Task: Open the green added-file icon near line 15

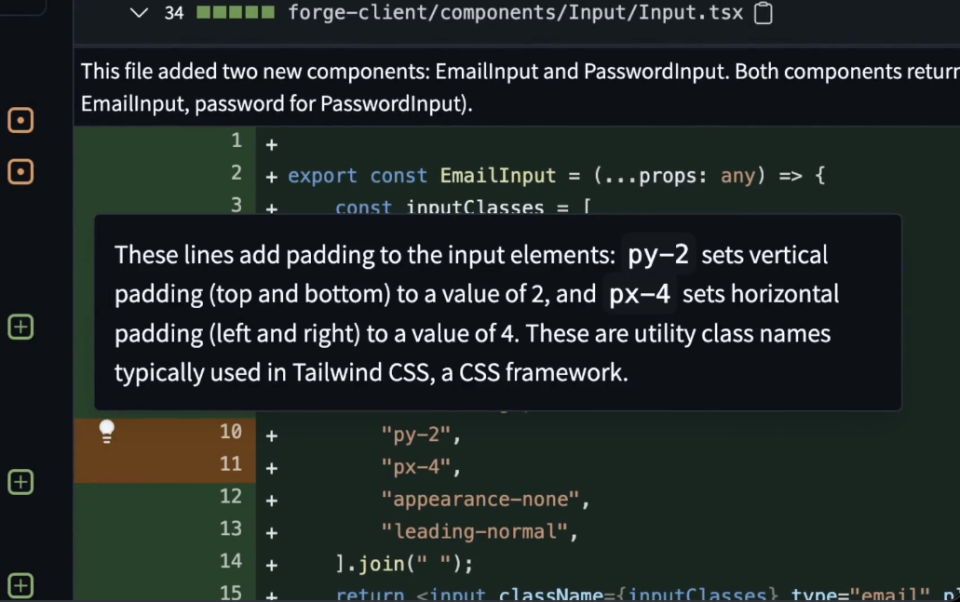Action: point(20,586)
